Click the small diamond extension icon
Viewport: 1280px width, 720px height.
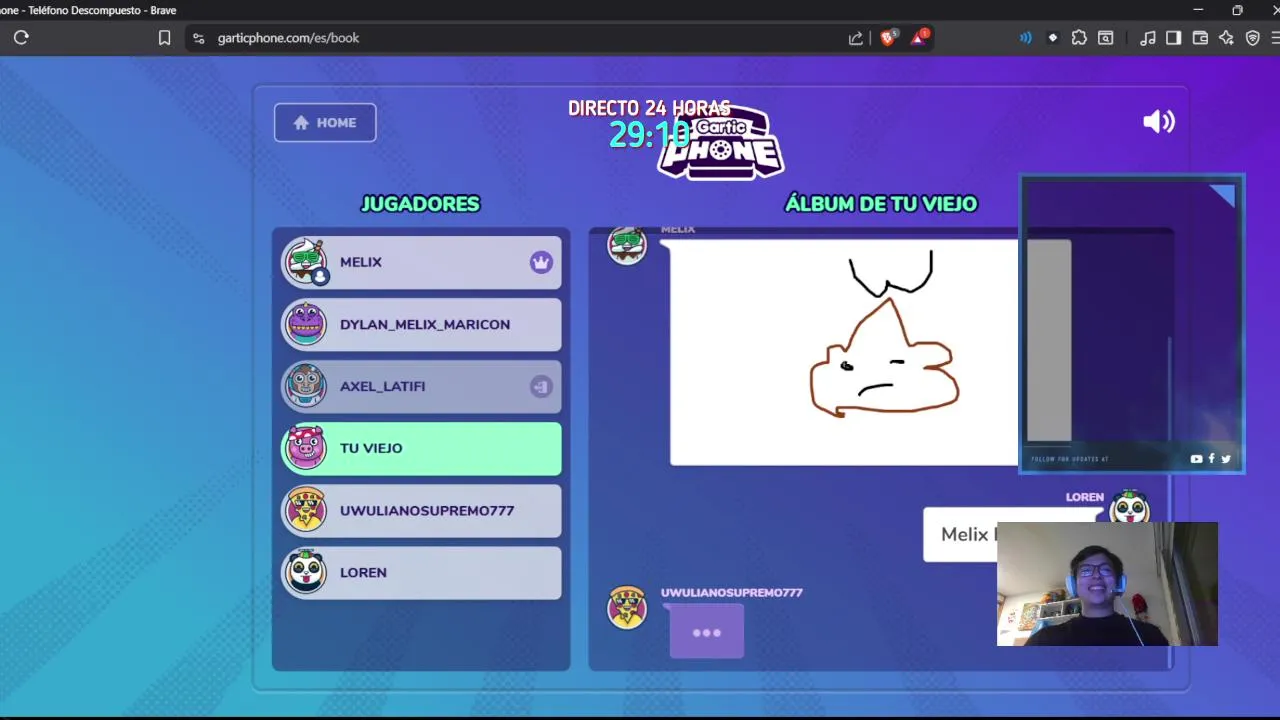[x=1052, y=38]
